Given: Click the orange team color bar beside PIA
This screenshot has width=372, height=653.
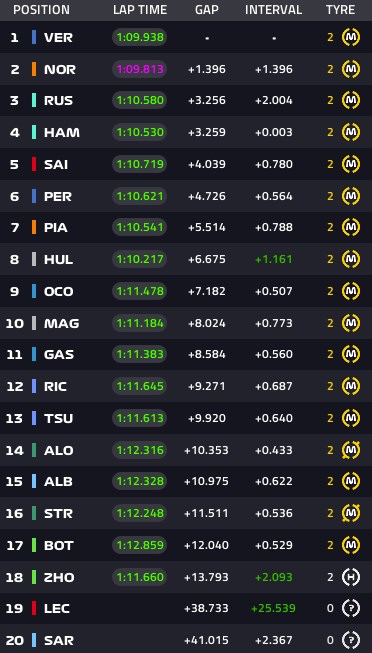Looking at the screenshot, I should [34, 227].
